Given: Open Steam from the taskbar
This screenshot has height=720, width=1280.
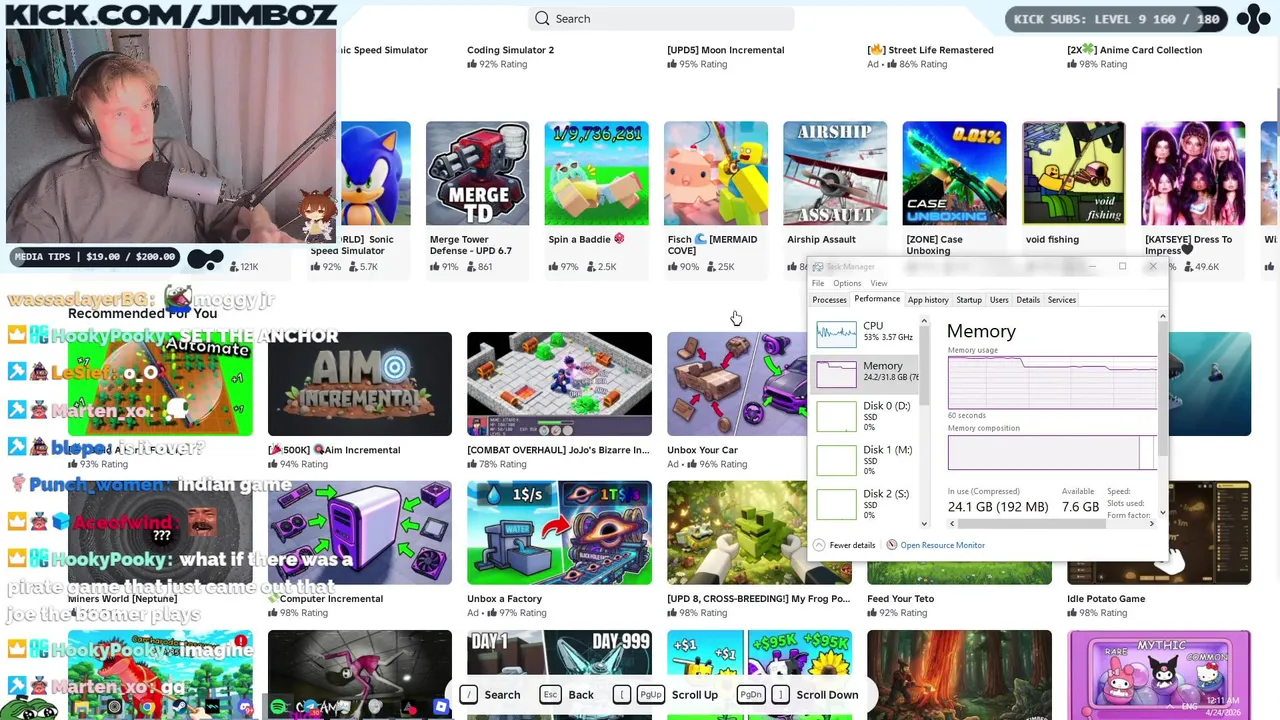Looking at the screenshot, I should coord(180,707).
